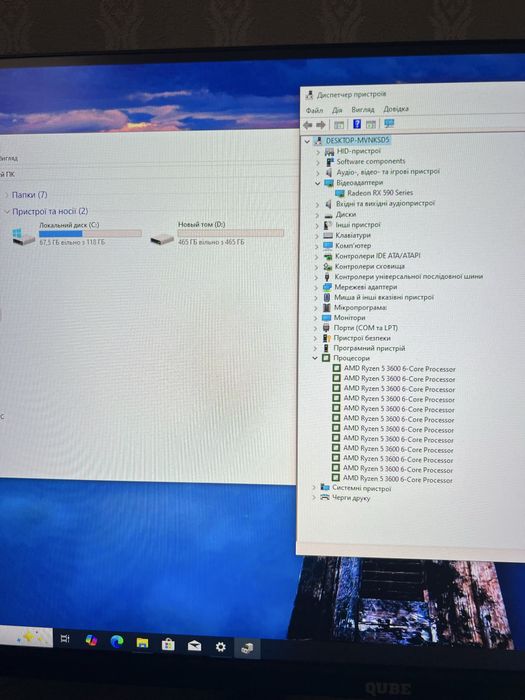The width and height of the screenshot is (525, 700).
Task: Expand the Монітори node
Action: point(316,318)
